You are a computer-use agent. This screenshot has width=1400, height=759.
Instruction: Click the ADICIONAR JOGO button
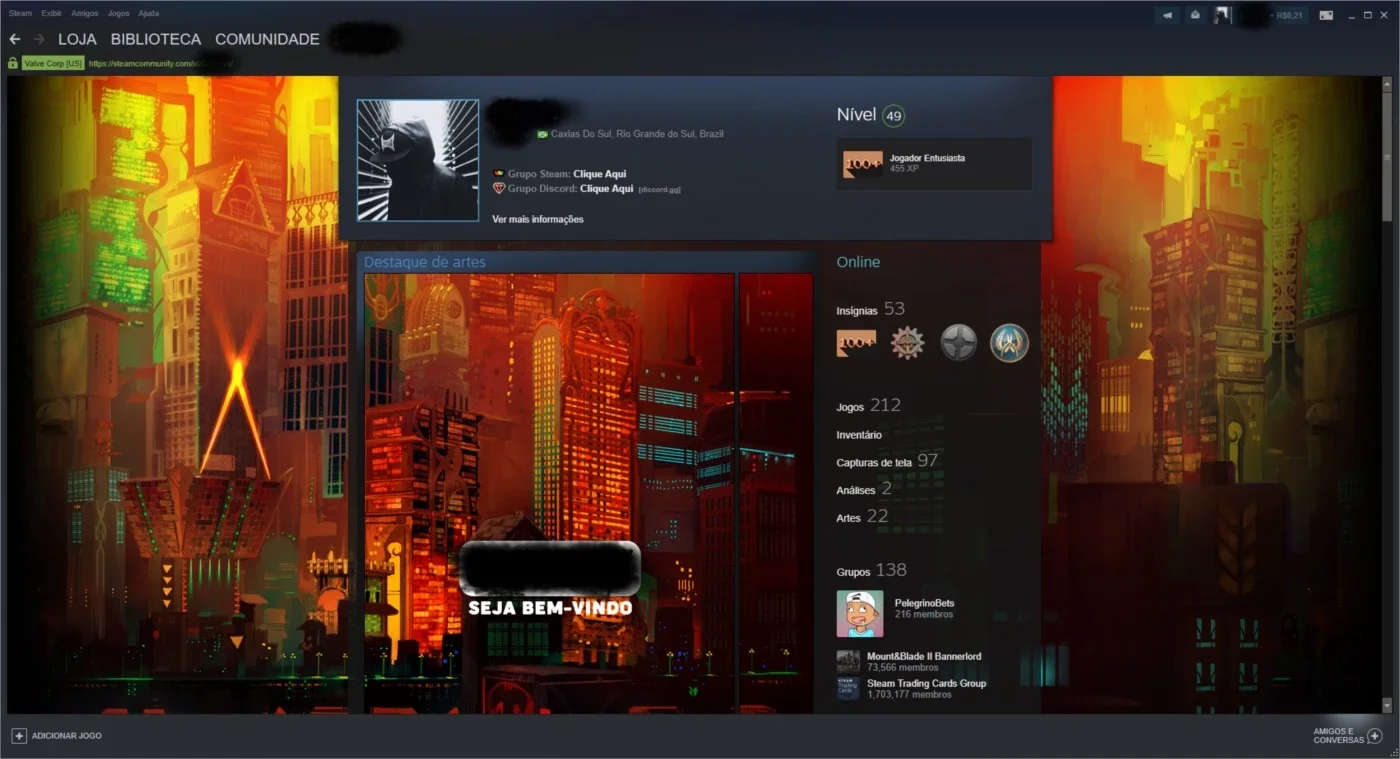click(56, 736)
